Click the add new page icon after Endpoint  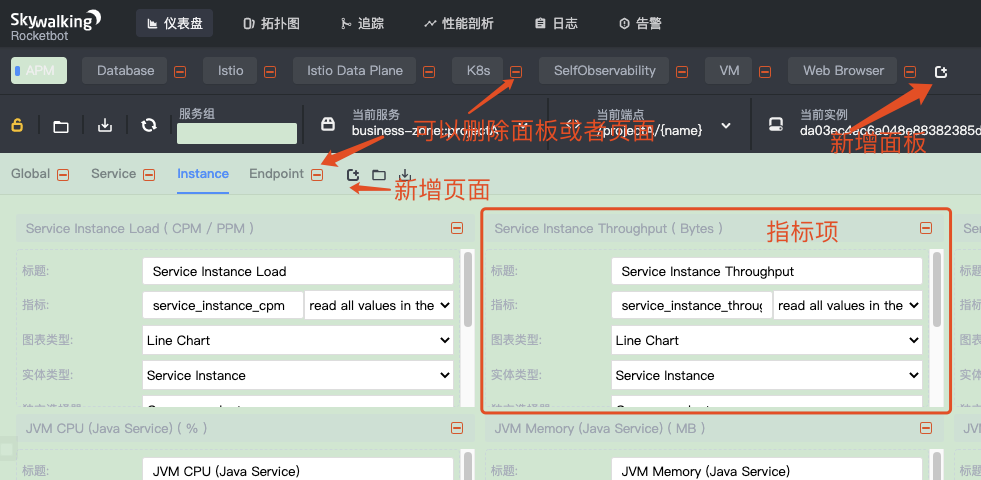point(352,175)
